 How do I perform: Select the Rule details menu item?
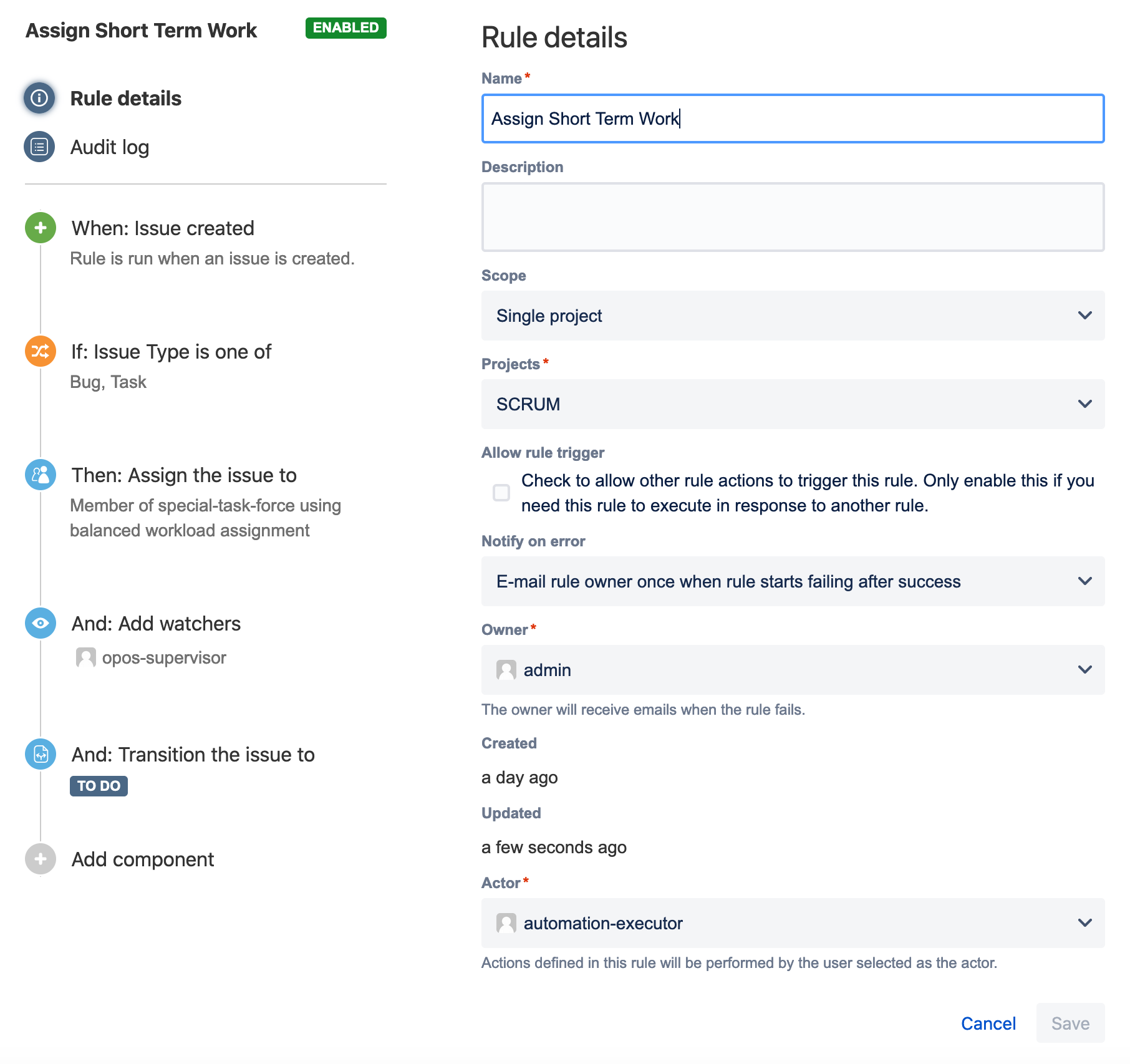pyautogui.click(x=125, y=99)
